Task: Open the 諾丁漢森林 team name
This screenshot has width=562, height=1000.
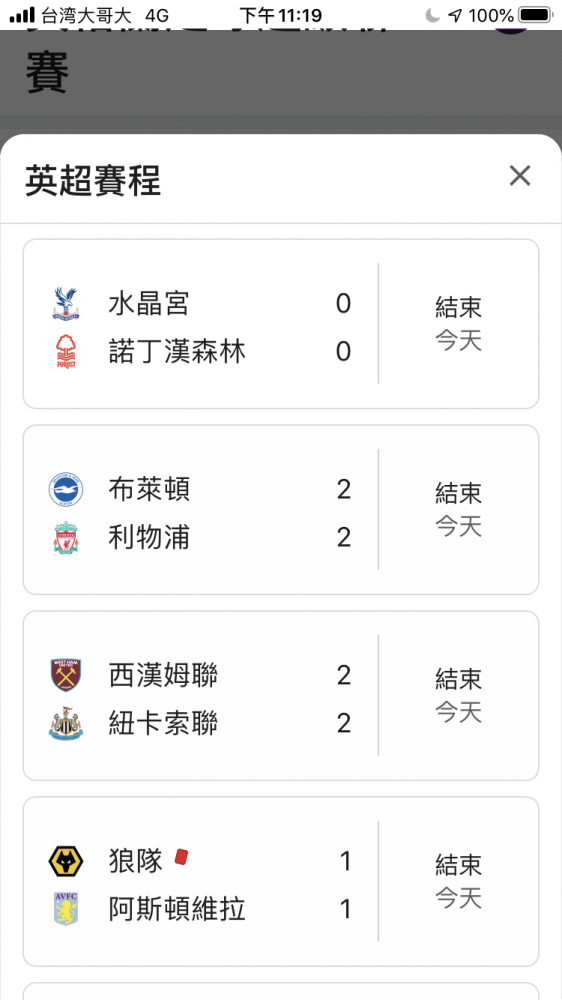Action: coord(177,352)
